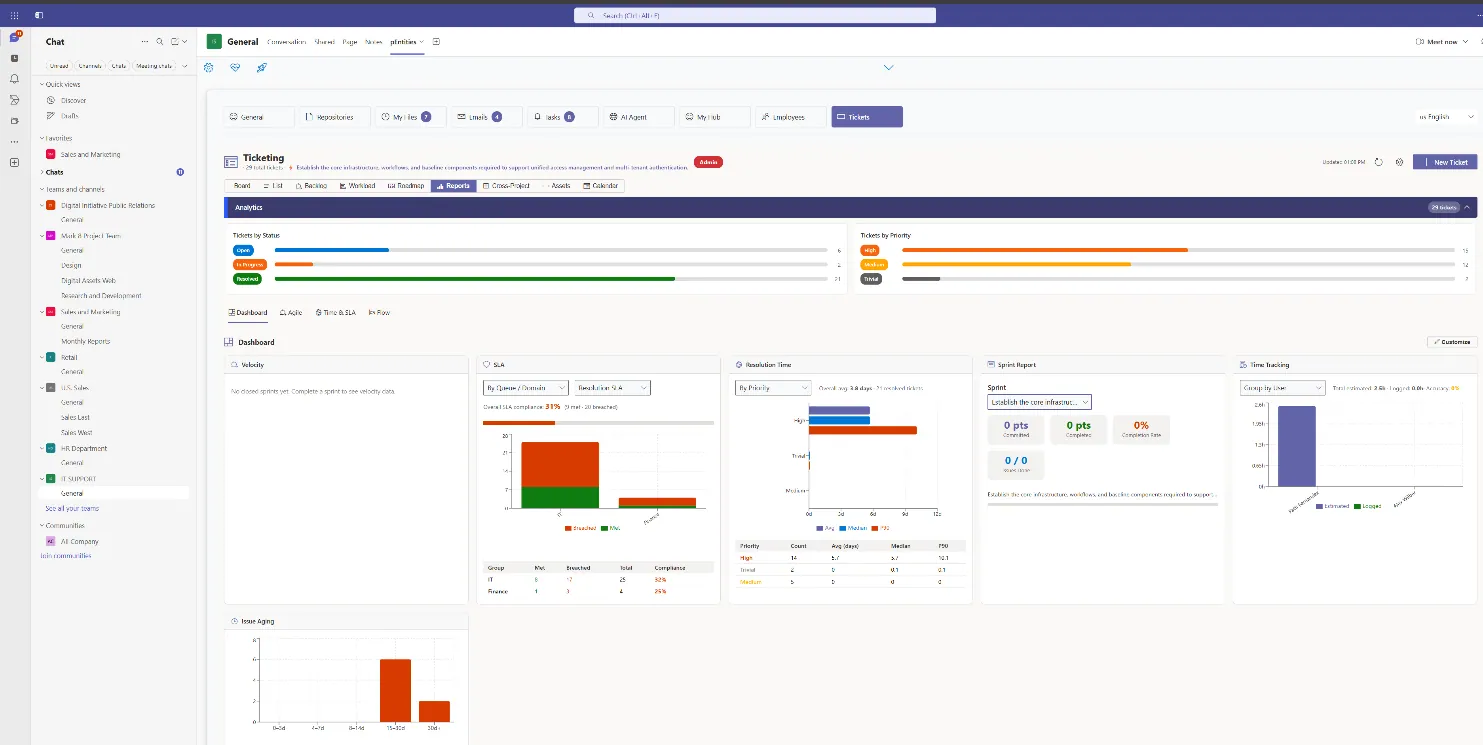This screenshot has height=745, width=1483.
Task: Click the Meeting chats filter chip
Action: 154,66
